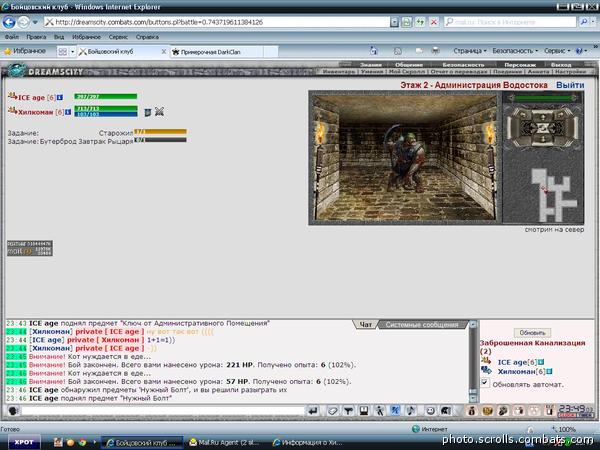Viewport: 600px width, 450px height.
Task: Open the Настройки link
Action: point(571,72)
